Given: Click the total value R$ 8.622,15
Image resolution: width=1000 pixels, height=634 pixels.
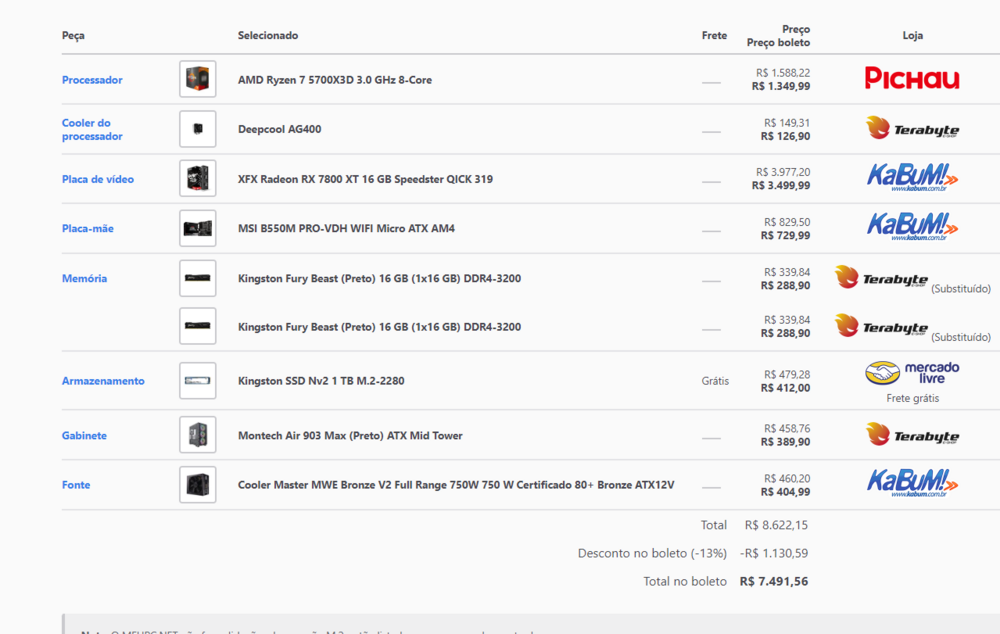Looking at the screenshot, I should pyautogui.click(x=776, y=525).
